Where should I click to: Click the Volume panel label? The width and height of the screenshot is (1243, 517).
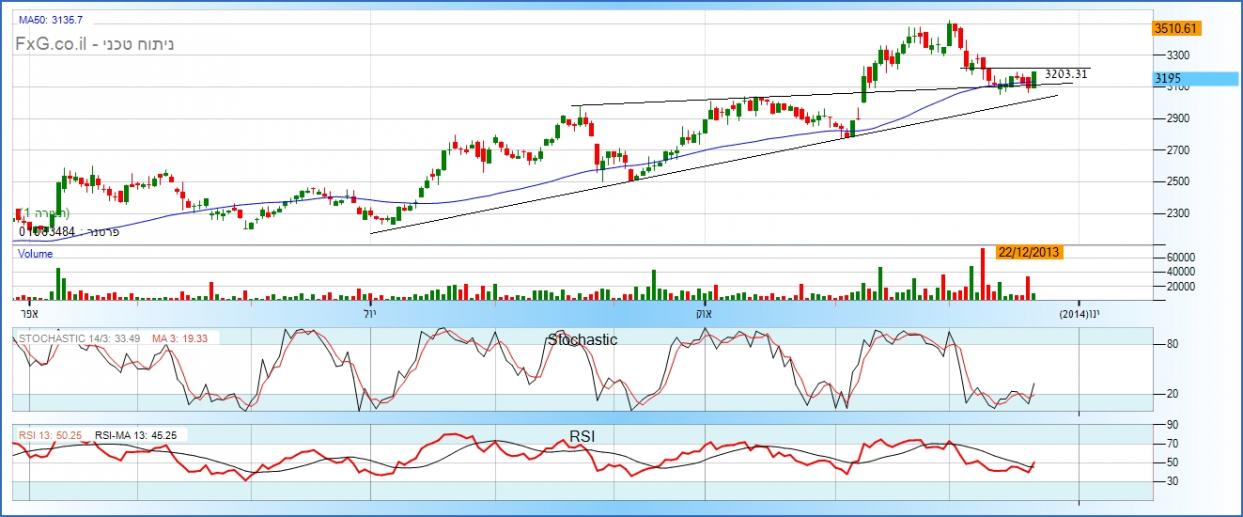point(36,254)
